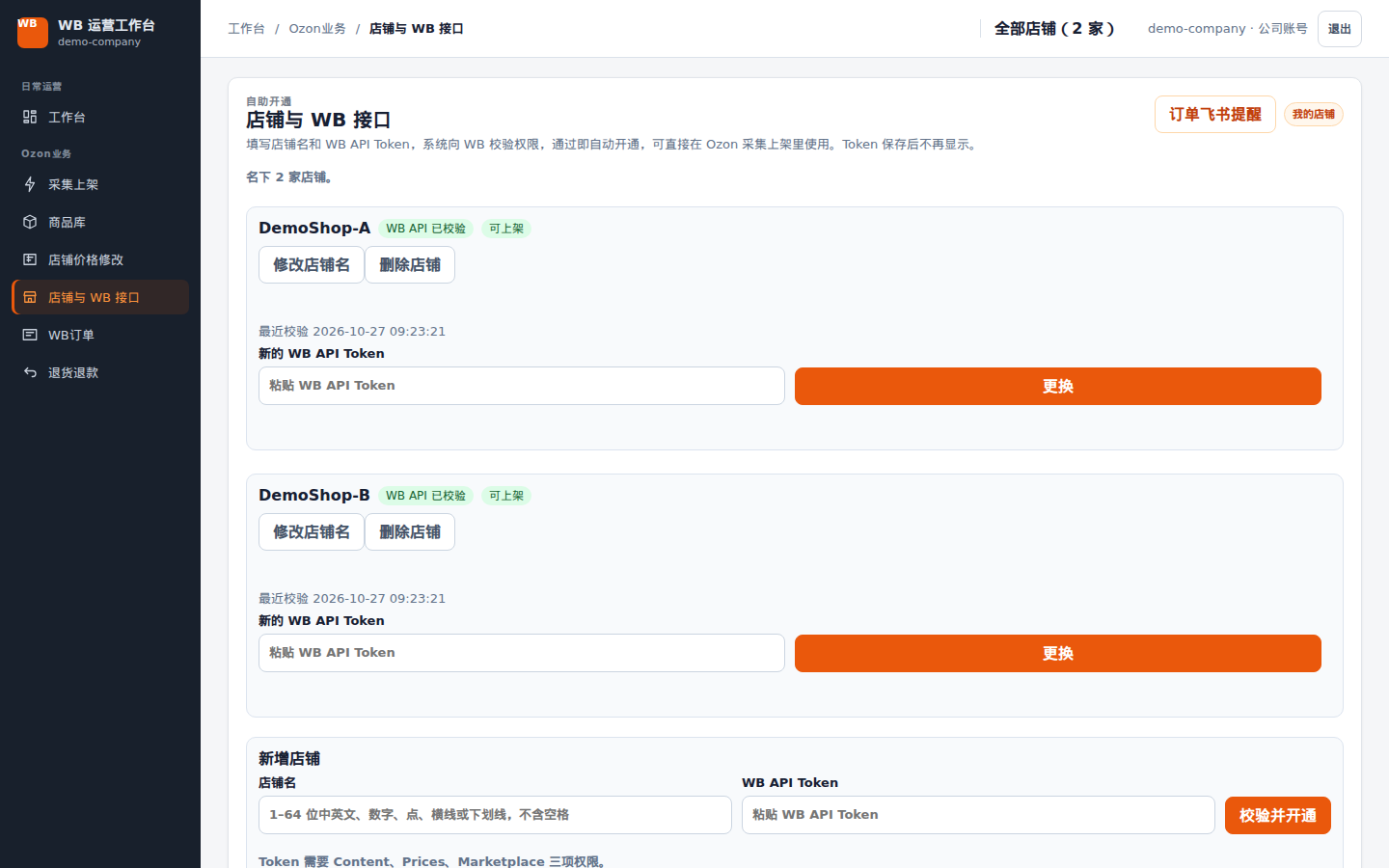Focus the 店铺名 field under 新增店铺
Image resolution: width=1389 pixels, height=868 pixels.
pyautogui.click(x=495, y=815)
